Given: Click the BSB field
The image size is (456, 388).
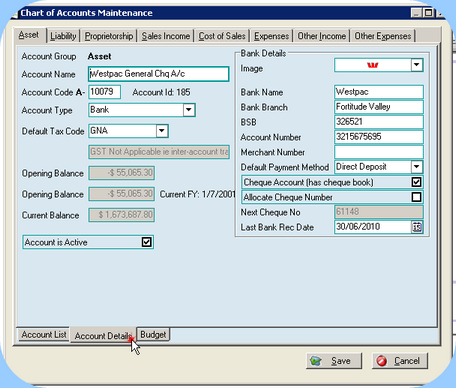Looking at the screenshot, I should coord(379,122).
